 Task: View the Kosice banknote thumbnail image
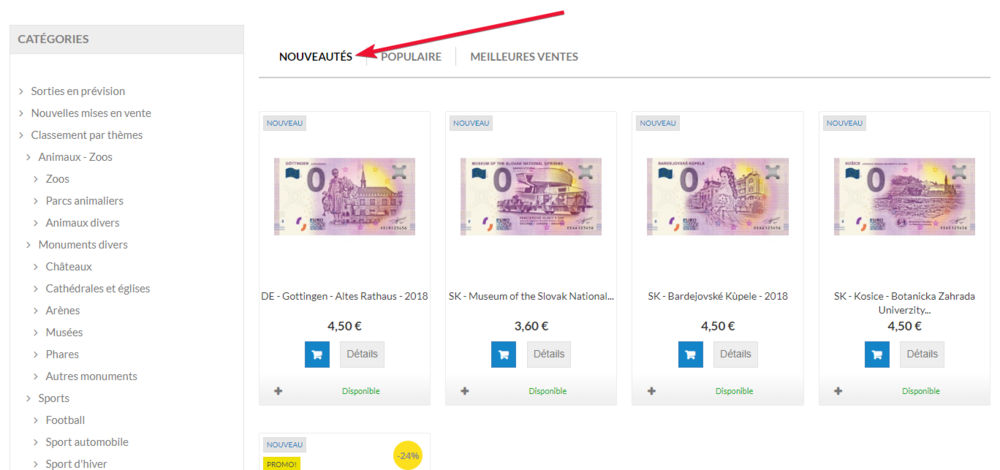pos(904,196)
